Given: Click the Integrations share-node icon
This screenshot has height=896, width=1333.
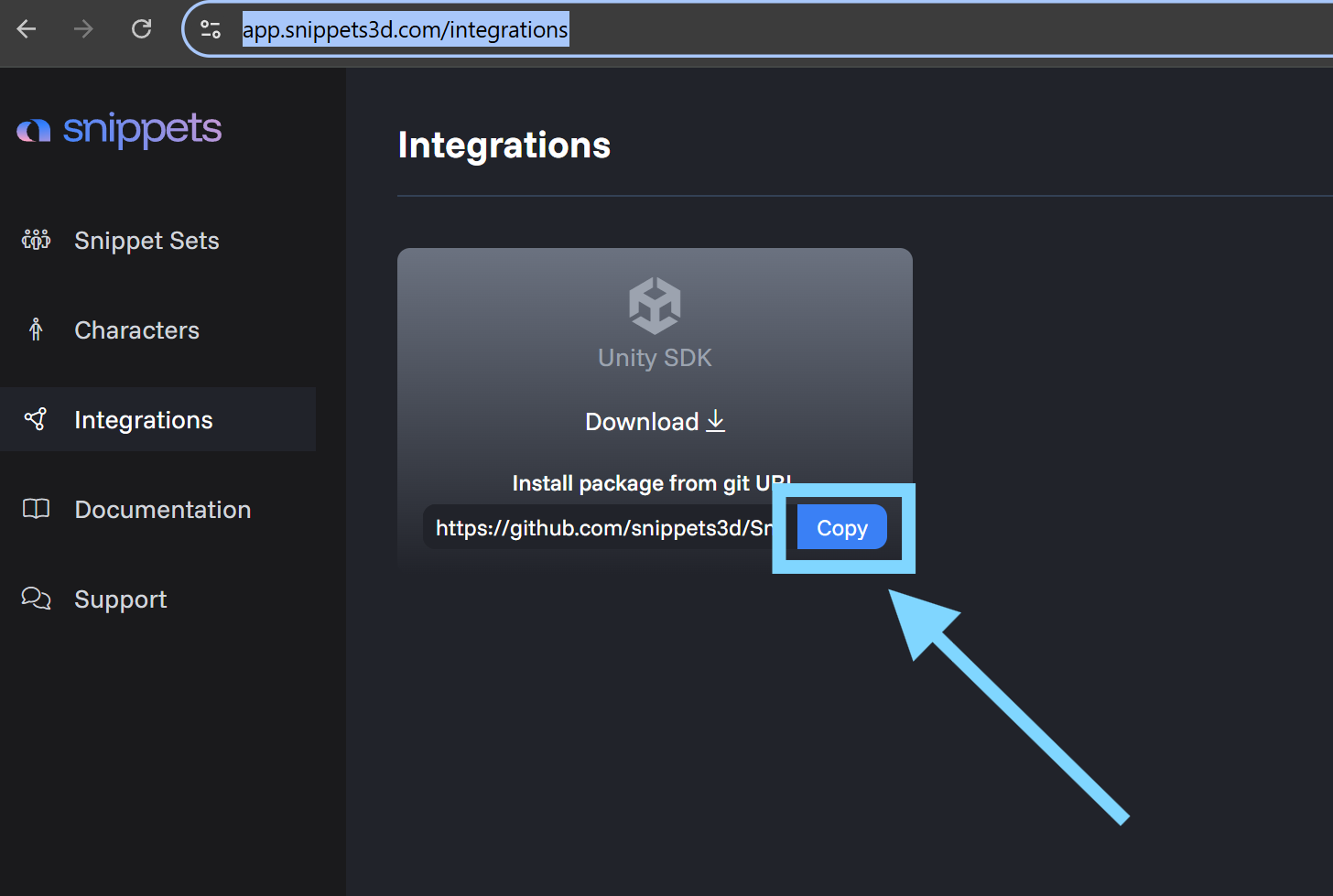Looking at the screenshot, I should [x=36, y=419].
